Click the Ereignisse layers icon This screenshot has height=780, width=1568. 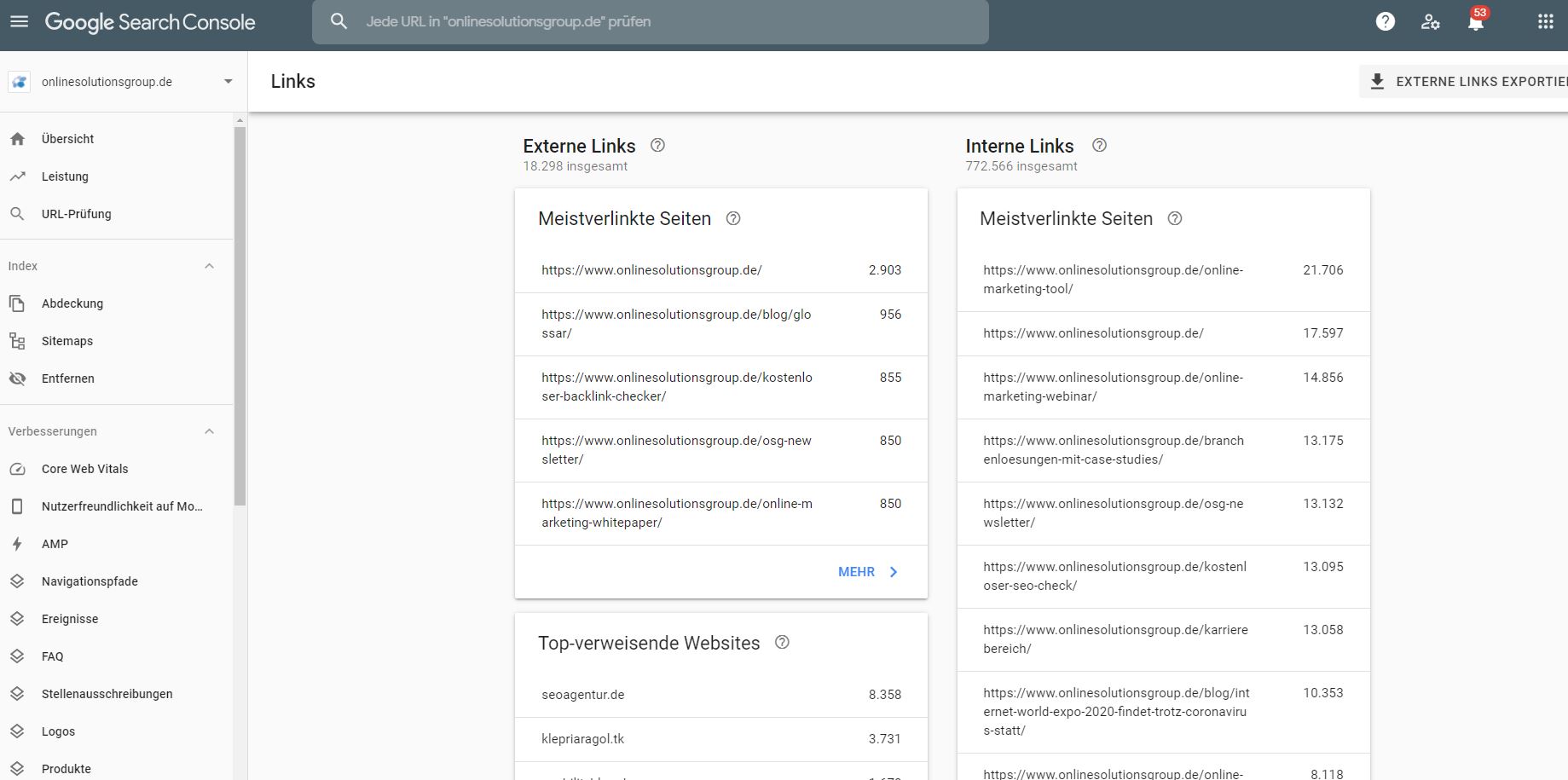pos(17,619)
